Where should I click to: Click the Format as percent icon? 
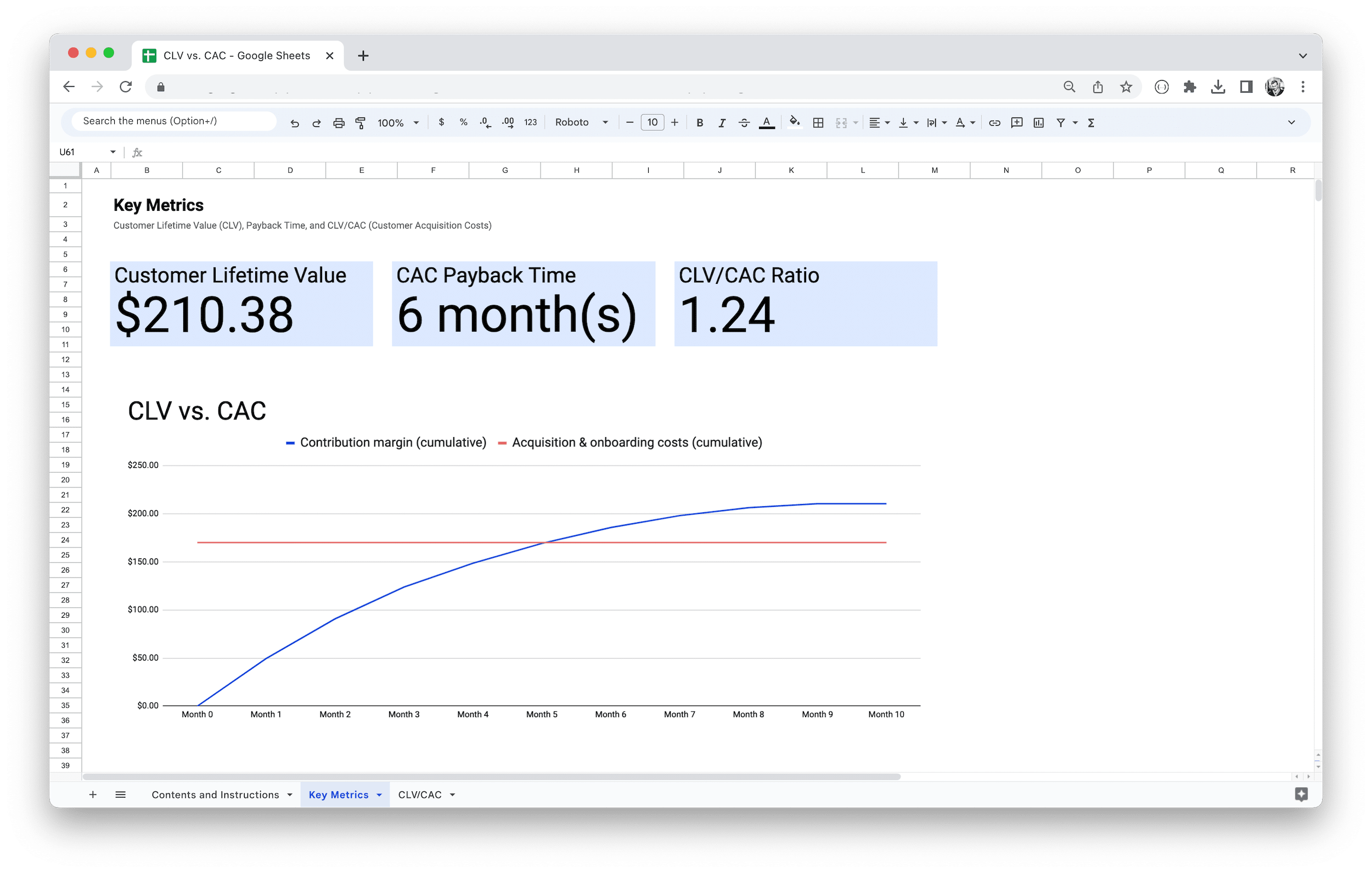tap(463, 122)
